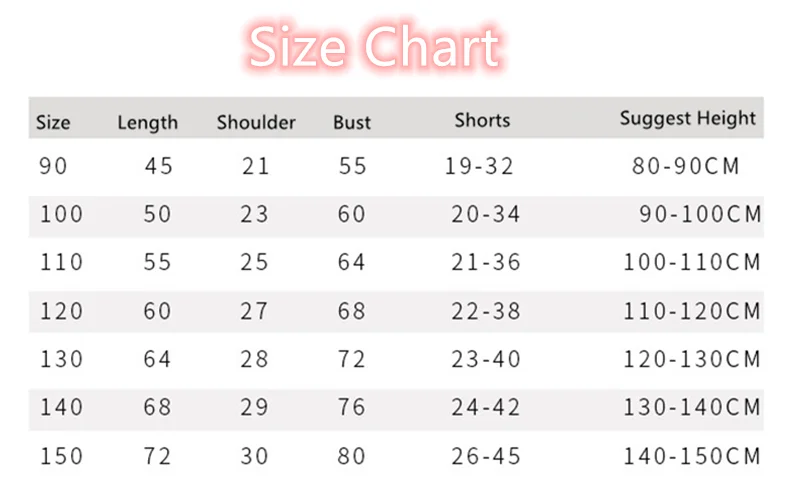
Task: Click the 140-150CM suggested height cell
Action: 692,456
